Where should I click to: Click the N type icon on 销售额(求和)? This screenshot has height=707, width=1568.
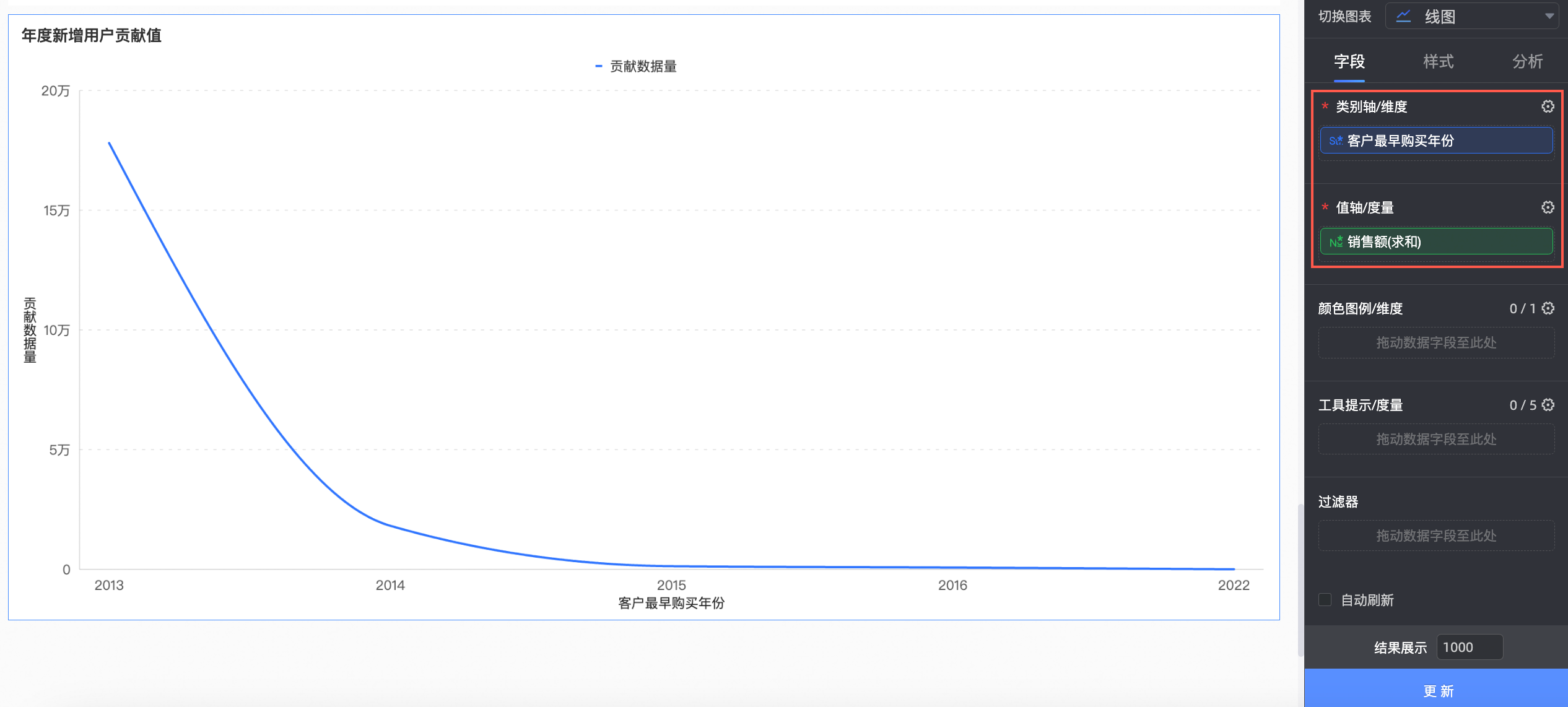(1335, 241)
